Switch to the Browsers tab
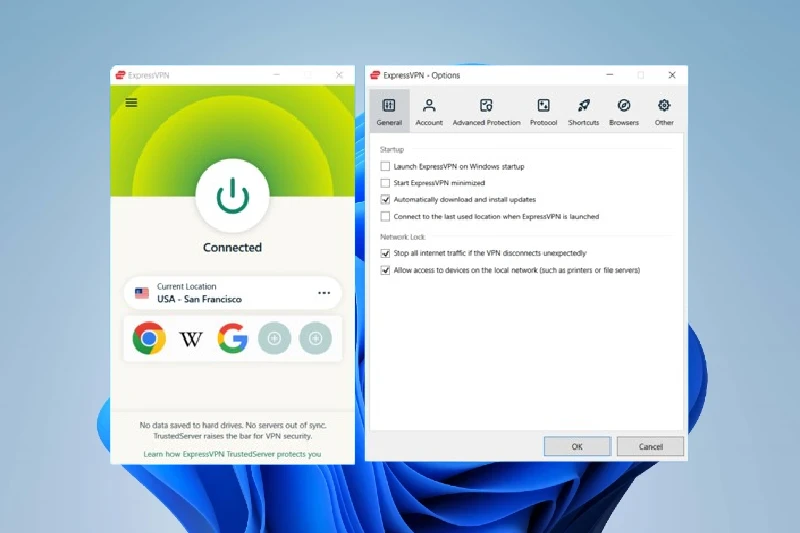 [x=624, y=111]
